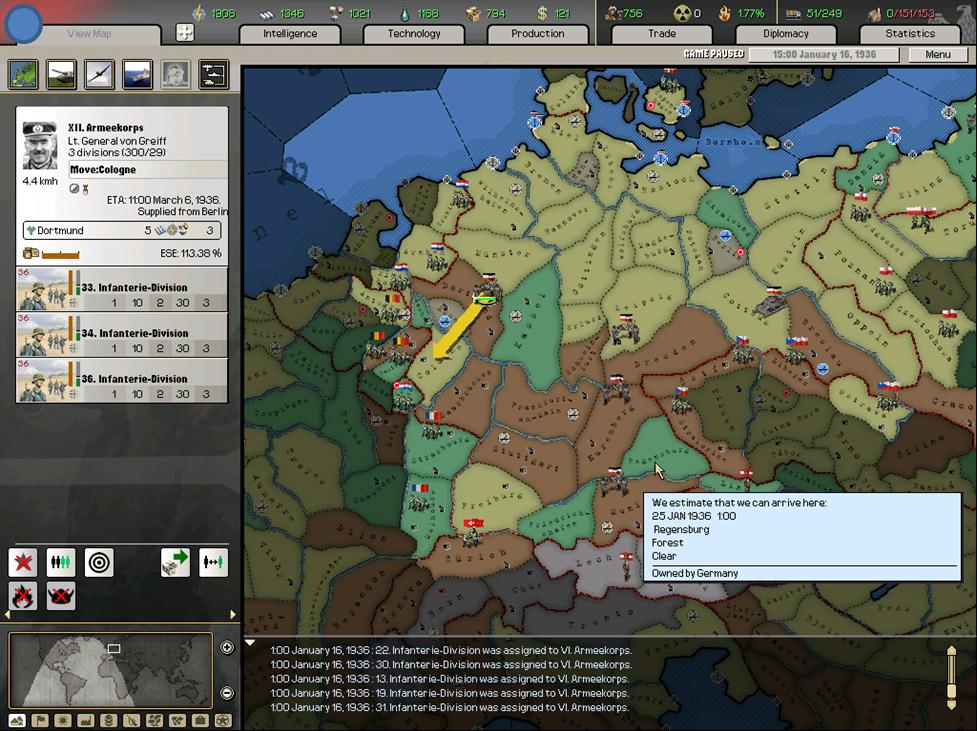977x731 pixels.
Task: Expand the message log with triangle arrow
Action: (250, 643)
